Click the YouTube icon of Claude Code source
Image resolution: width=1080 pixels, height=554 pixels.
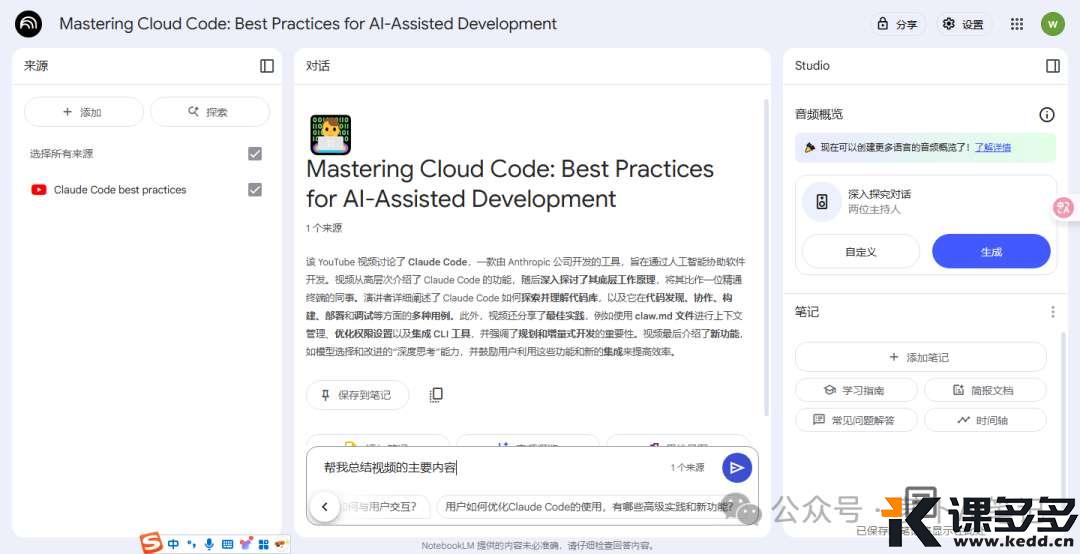click(39, 189)
